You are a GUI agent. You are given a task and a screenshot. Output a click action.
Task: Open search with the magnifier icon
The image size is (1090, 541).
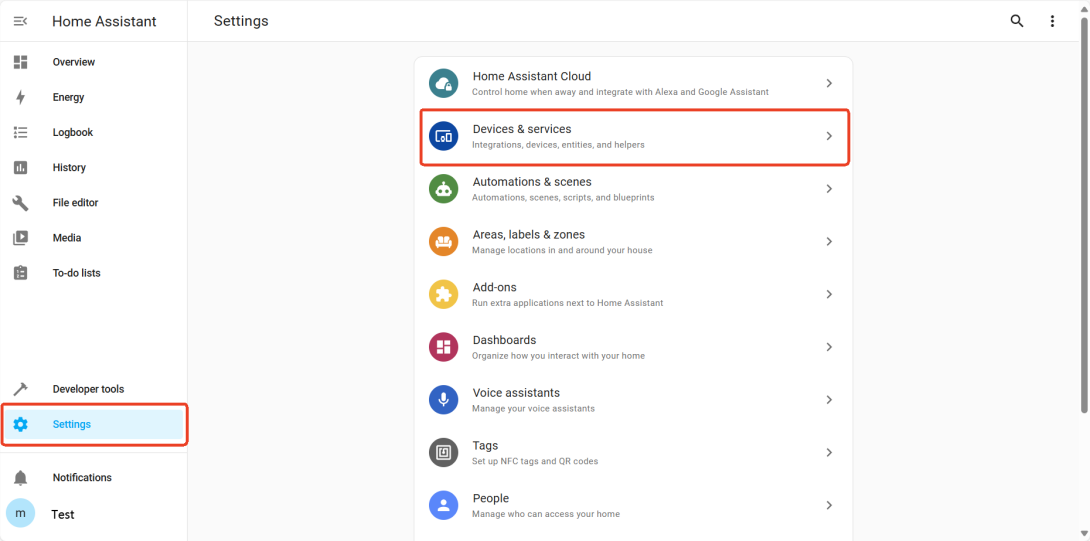pyautogui.click(x=1016, y=21)
